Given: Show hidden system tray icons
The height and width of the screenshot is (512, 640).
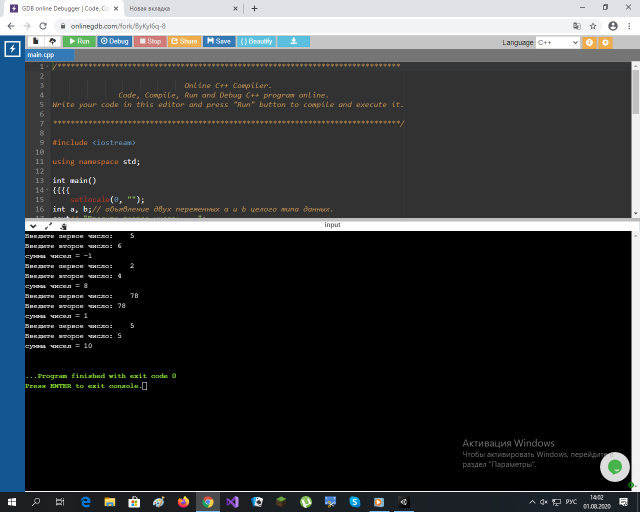Looking at the screenshot, I should click(532, 502).
